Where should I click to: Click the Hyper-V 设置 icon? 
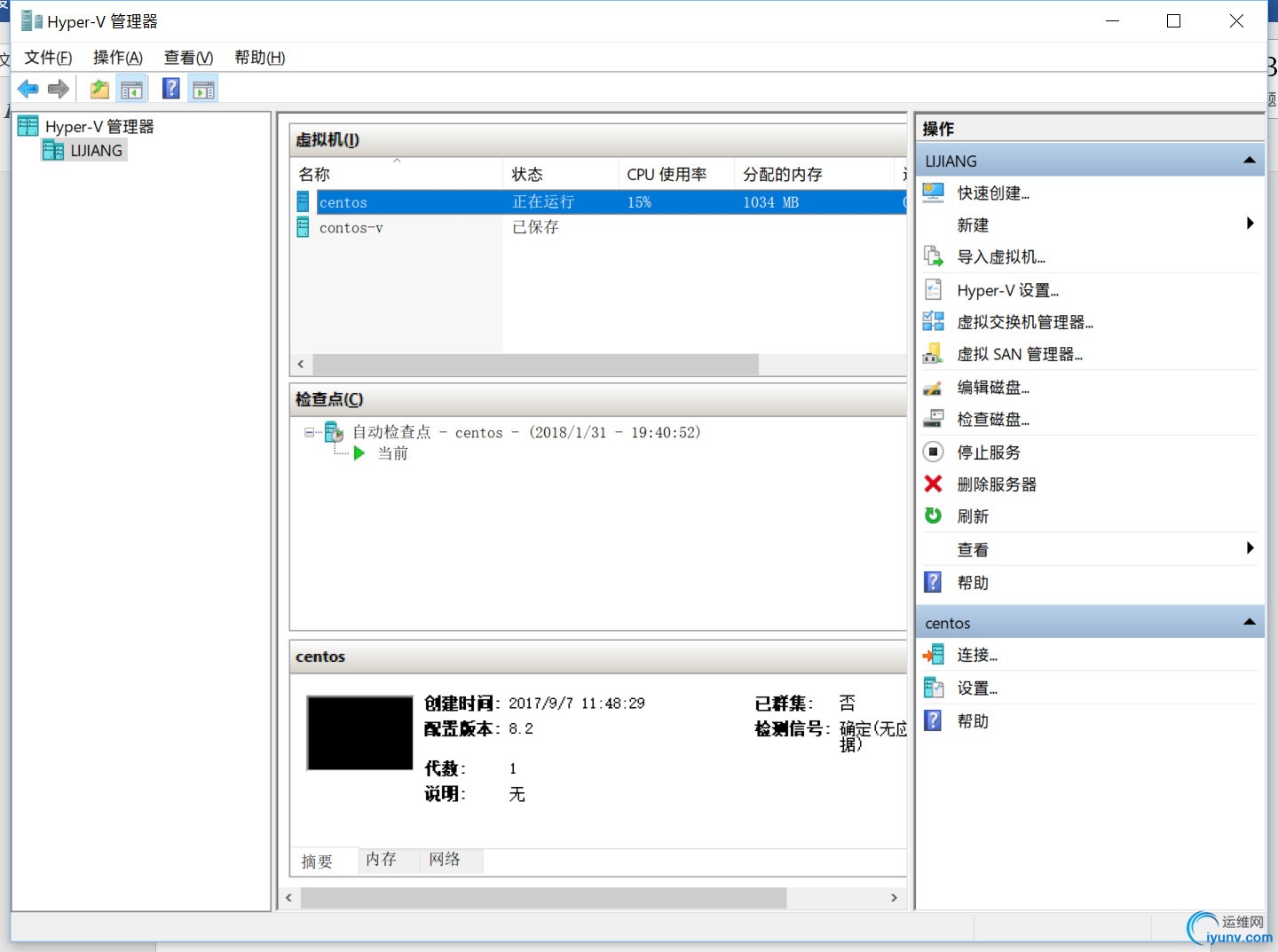[934, 290]
